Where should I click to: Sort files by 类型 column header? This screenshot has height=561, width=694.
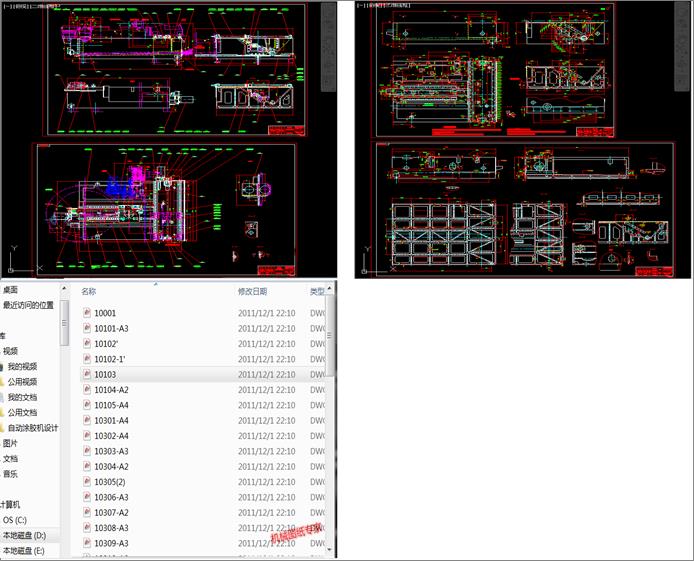(x=317, y=291)
